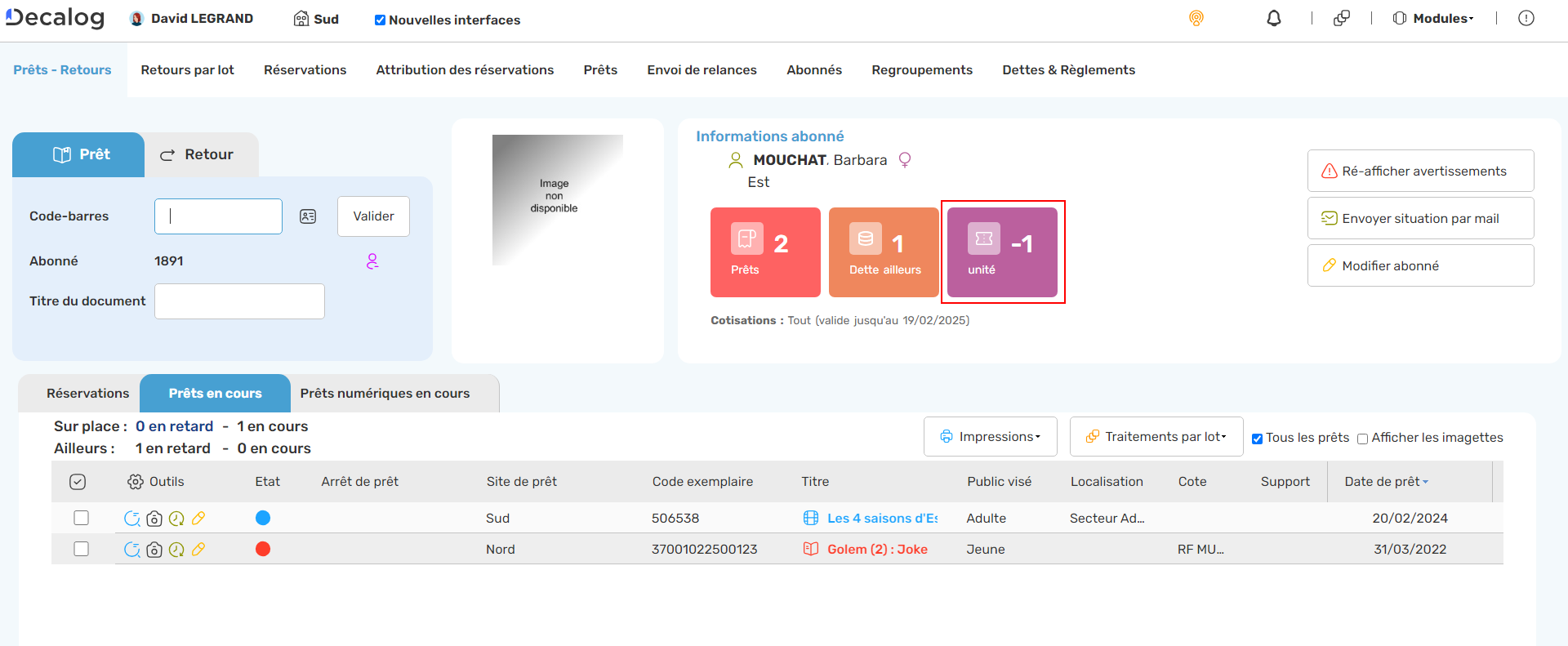Expand the Traitements par lot dropdown
Viewport: 1568px width, 646px height.
tap(1156, 437)
